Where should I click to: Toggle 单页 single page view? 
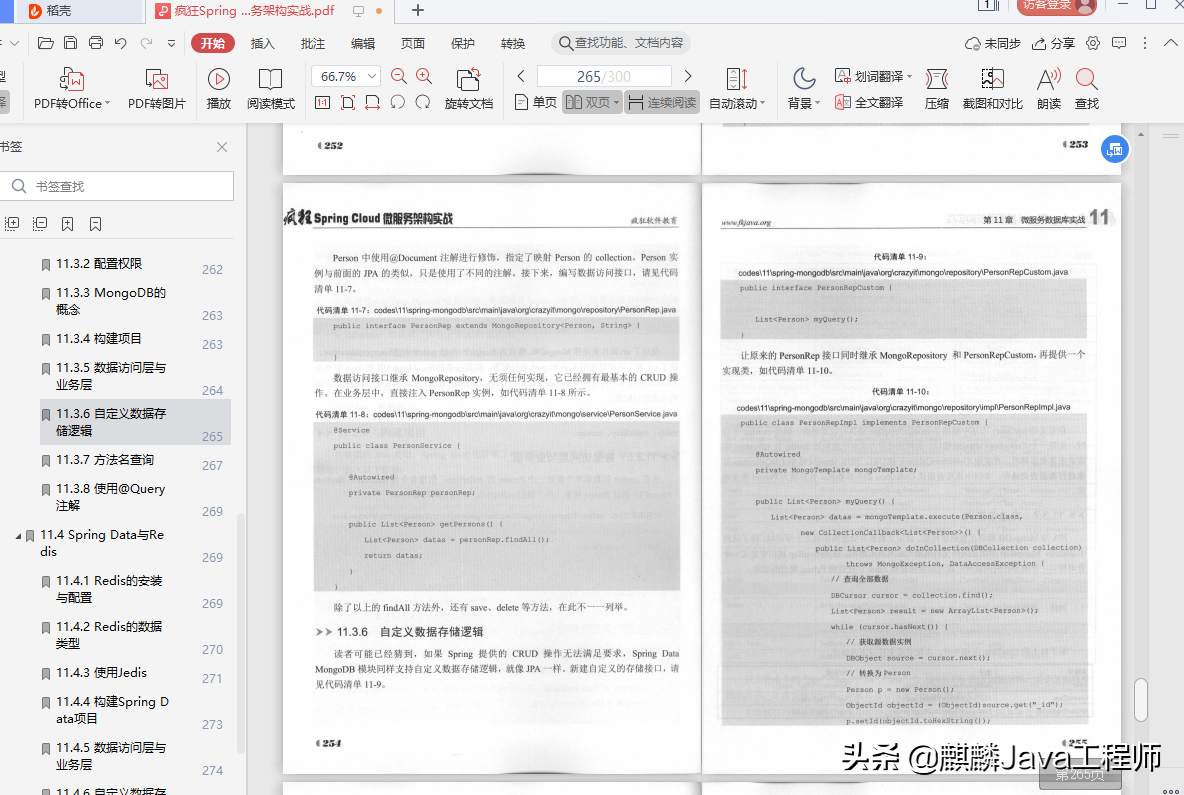click(x=535, y=102)
